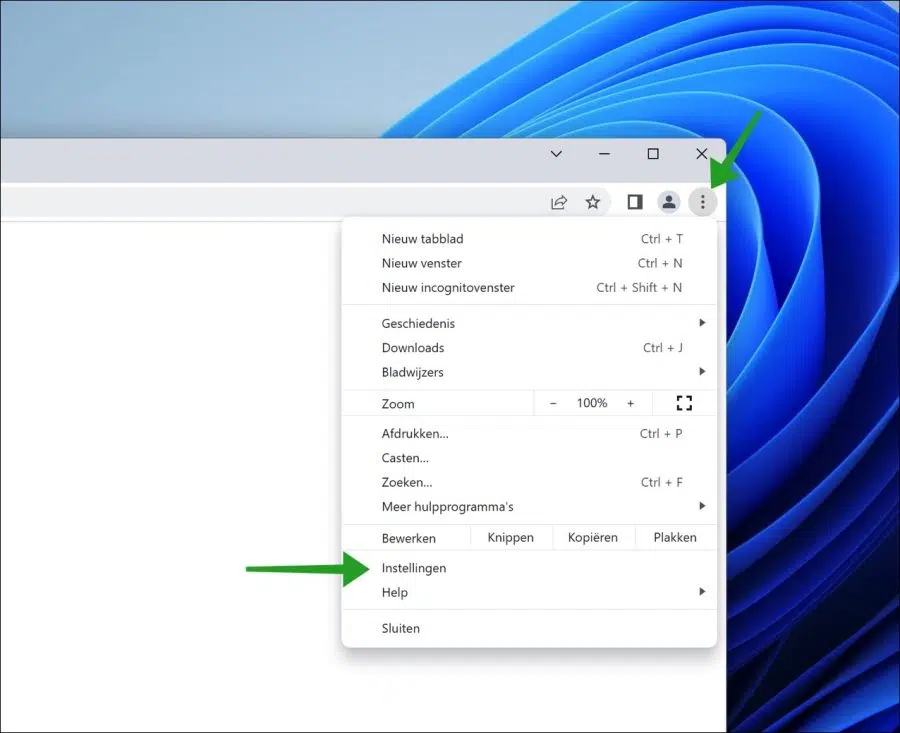Select Nieuw venster
The image size is (900, 733).
point(529,263)
